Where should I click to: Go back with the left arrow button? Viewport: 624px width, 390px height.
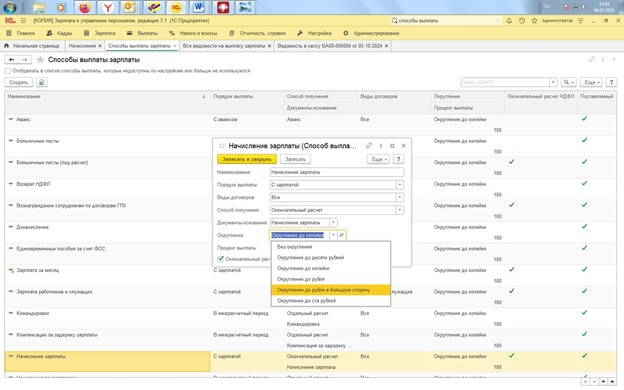[x=12, y=60]
